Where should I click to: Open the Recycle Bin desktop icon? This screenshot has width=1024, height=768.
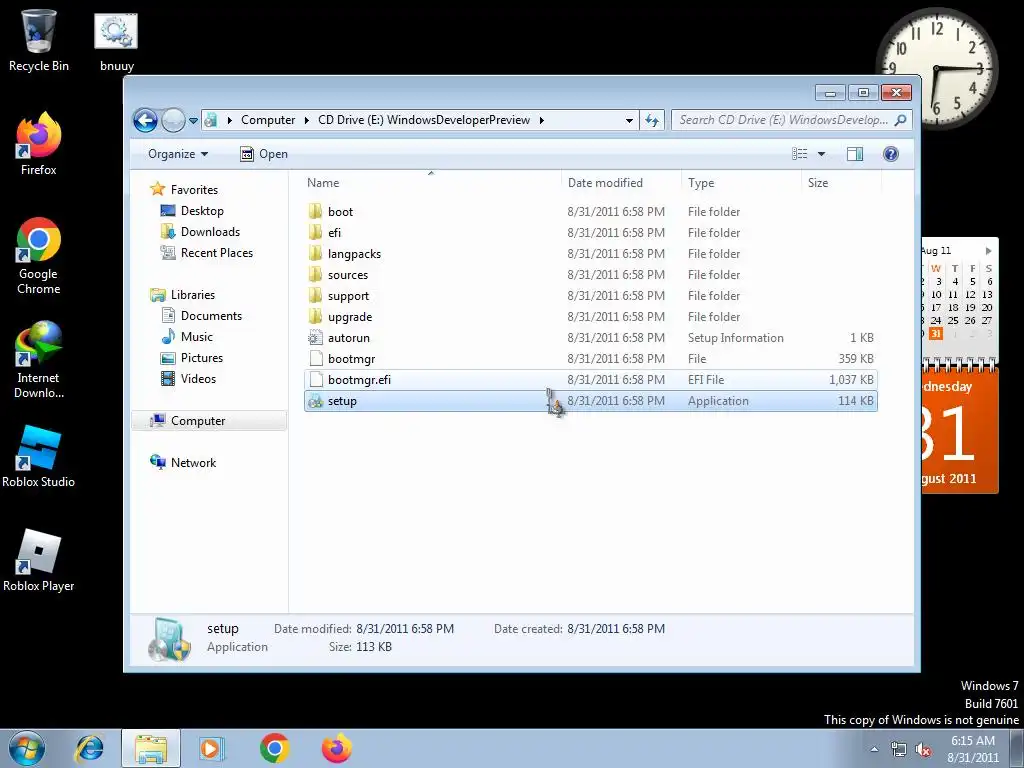click(39, 40)
